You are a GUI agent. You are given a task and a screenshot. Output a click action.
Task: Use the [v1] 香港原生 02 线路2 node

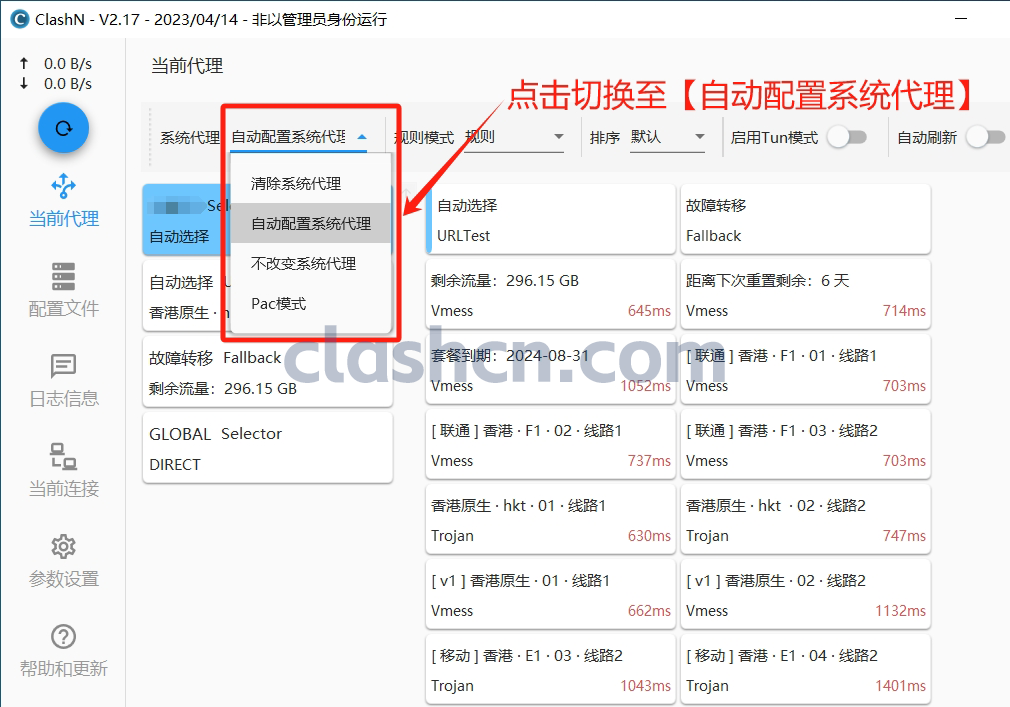click(x=805, y=595)
